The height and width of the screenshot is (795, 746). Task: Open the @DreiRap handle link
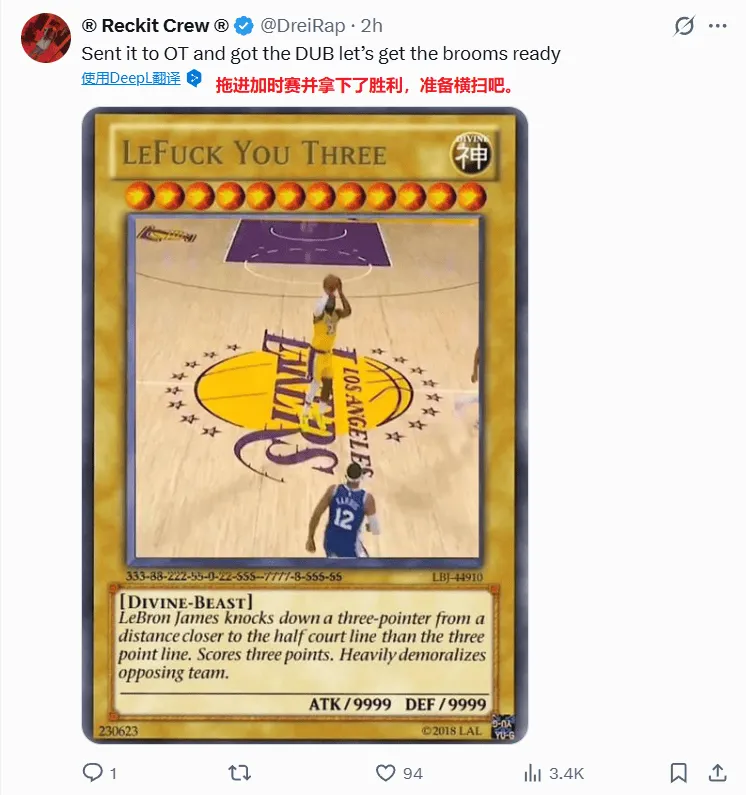(x=303, y=25)
